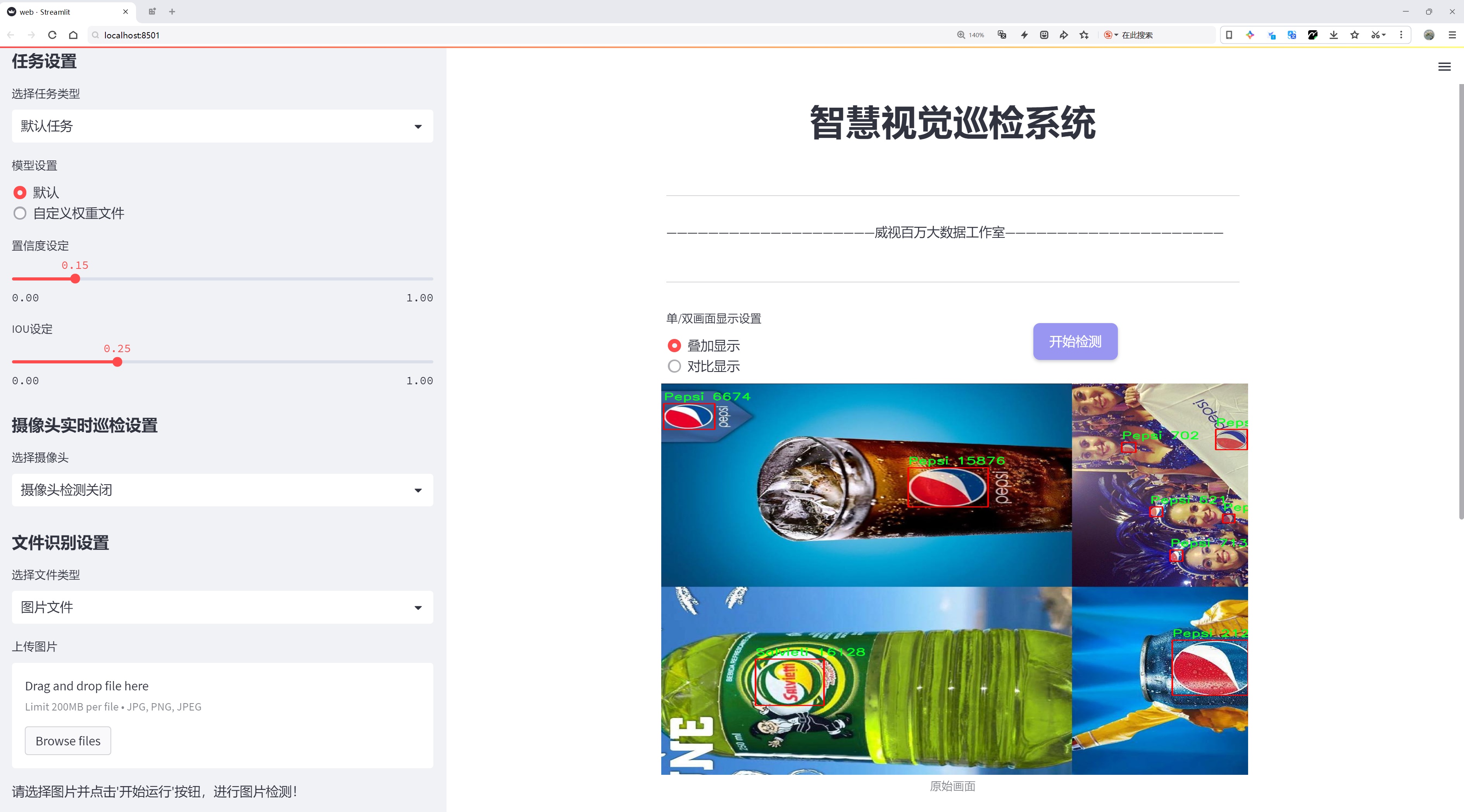1464x812 pixels.
Task: Click the 智慧视觉巡检系统 title
Action: [952, 123]
